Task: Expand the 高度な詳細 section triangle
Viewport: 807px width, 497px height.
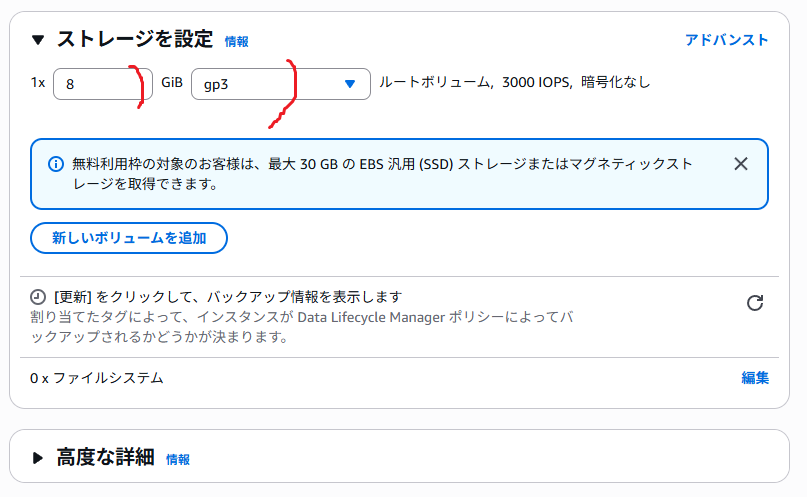Action: [38, 458]
